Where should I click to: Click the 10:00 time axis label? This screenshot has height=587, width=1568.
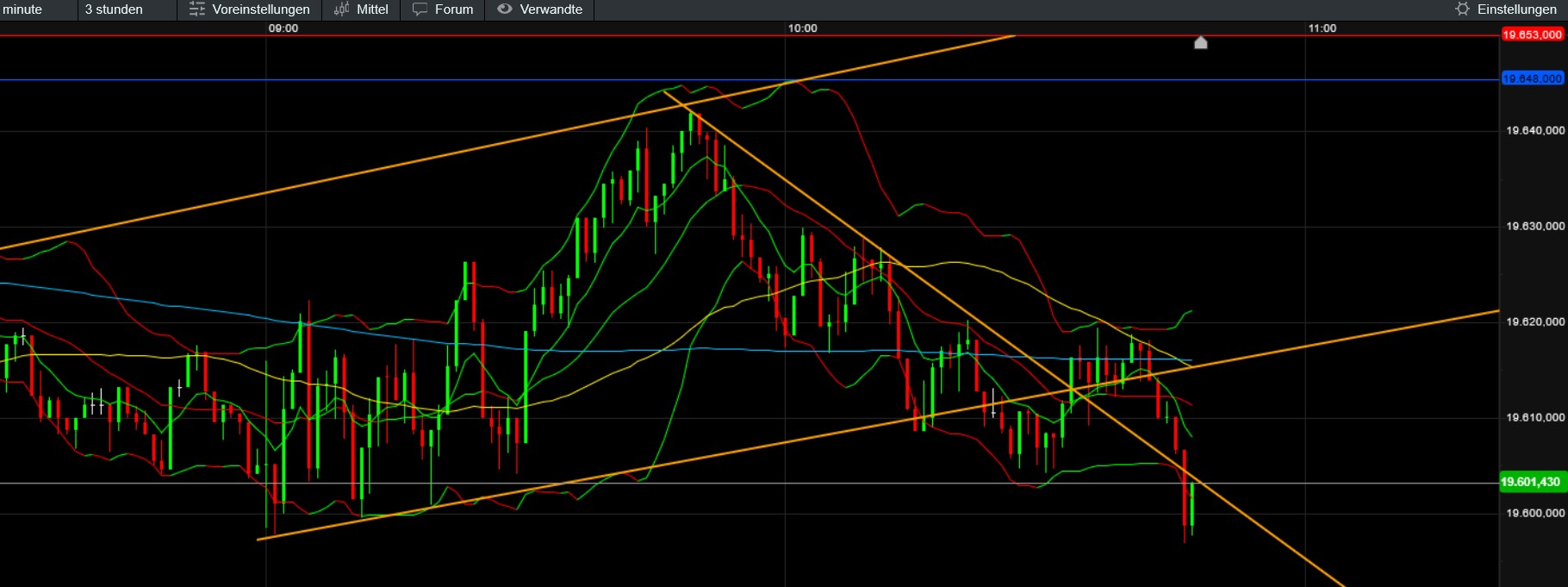[802, 28]
